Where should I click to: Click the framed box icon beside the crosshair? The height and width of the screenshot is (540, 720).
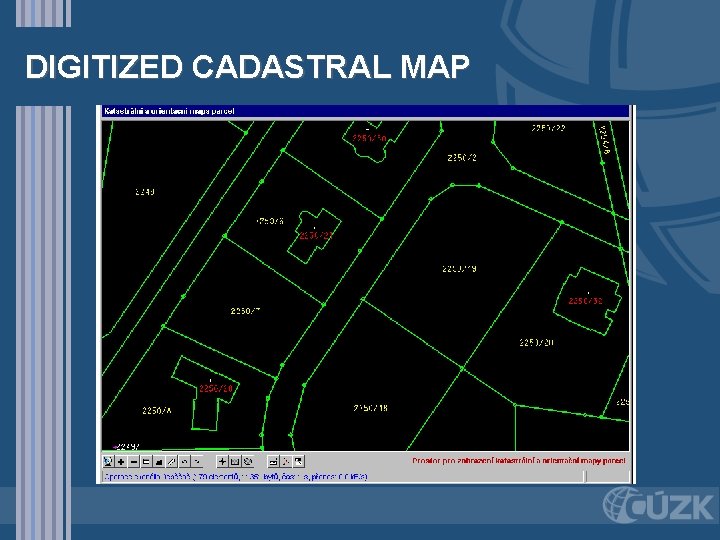pos(235,461)
